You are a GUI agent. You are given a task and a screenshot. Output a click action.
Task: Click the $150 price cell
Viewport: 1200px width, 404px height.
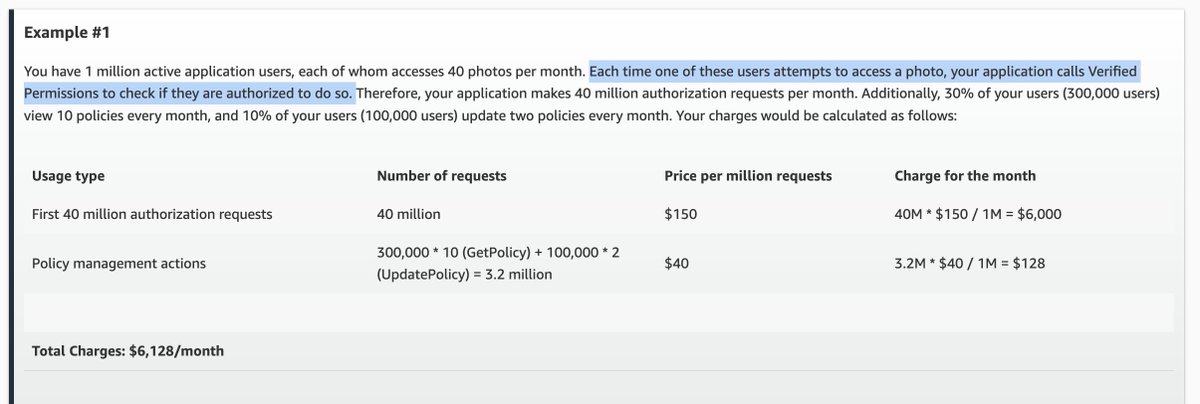(x=680, y=214)
